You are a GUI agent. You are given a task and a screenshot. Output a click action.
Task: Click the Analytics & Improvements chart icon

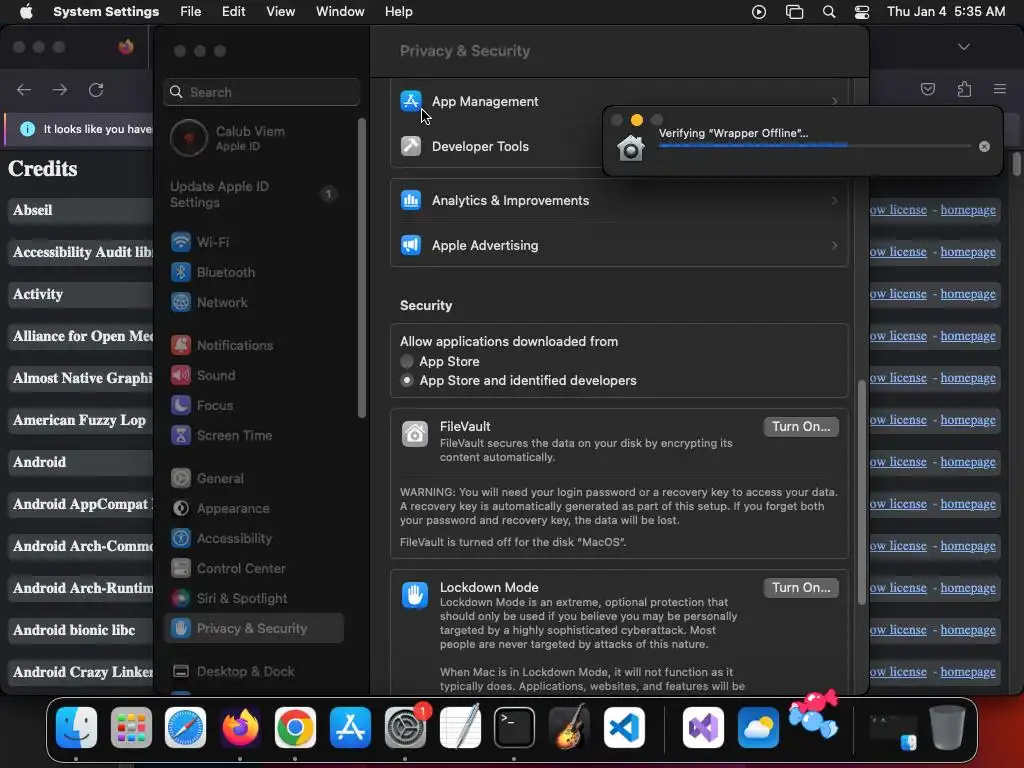point(411,200)
